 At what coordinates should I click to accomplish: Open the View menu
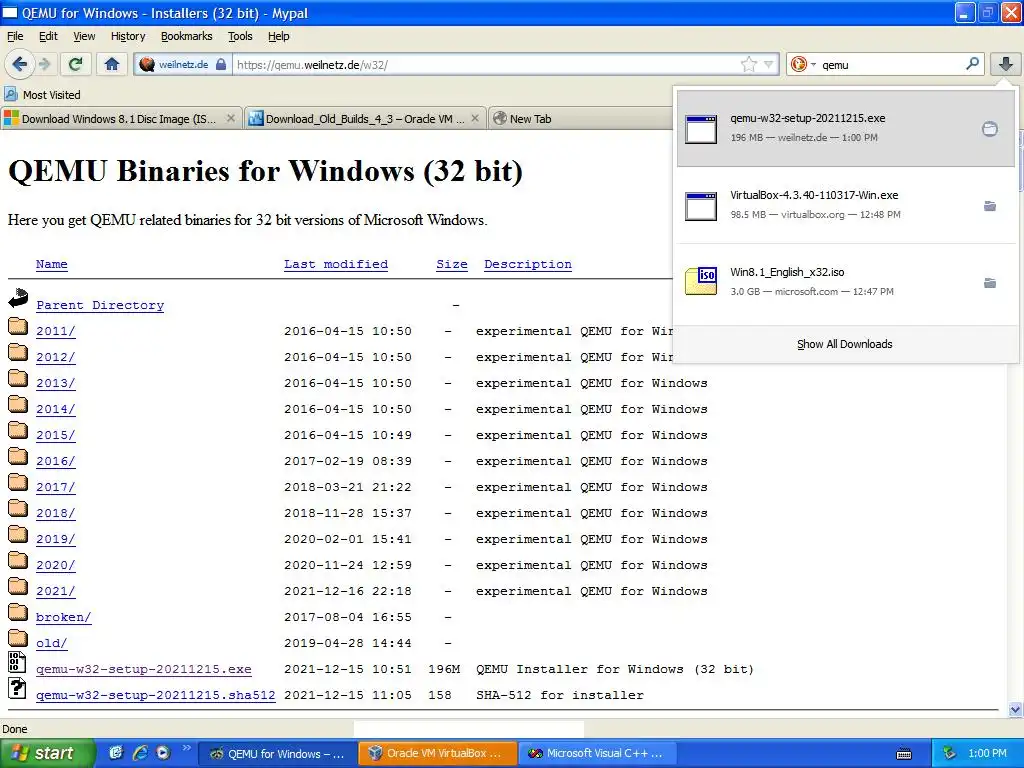pos(84,36)
